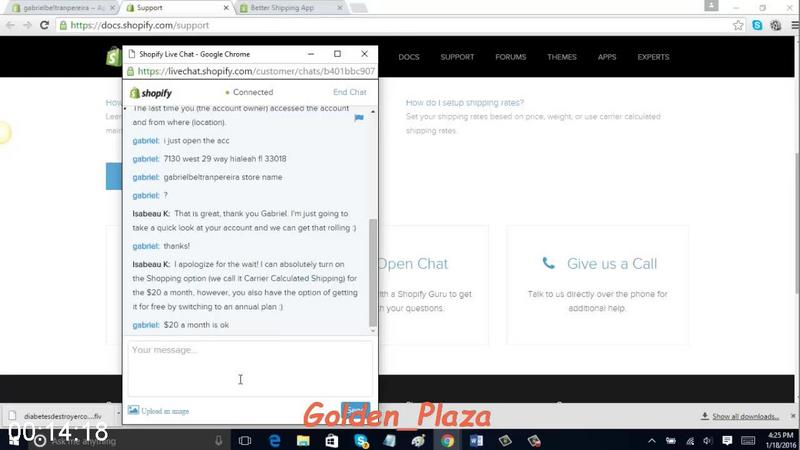Open SUPPORT in the Shopify navigation
800x450 pixels.
457,57
